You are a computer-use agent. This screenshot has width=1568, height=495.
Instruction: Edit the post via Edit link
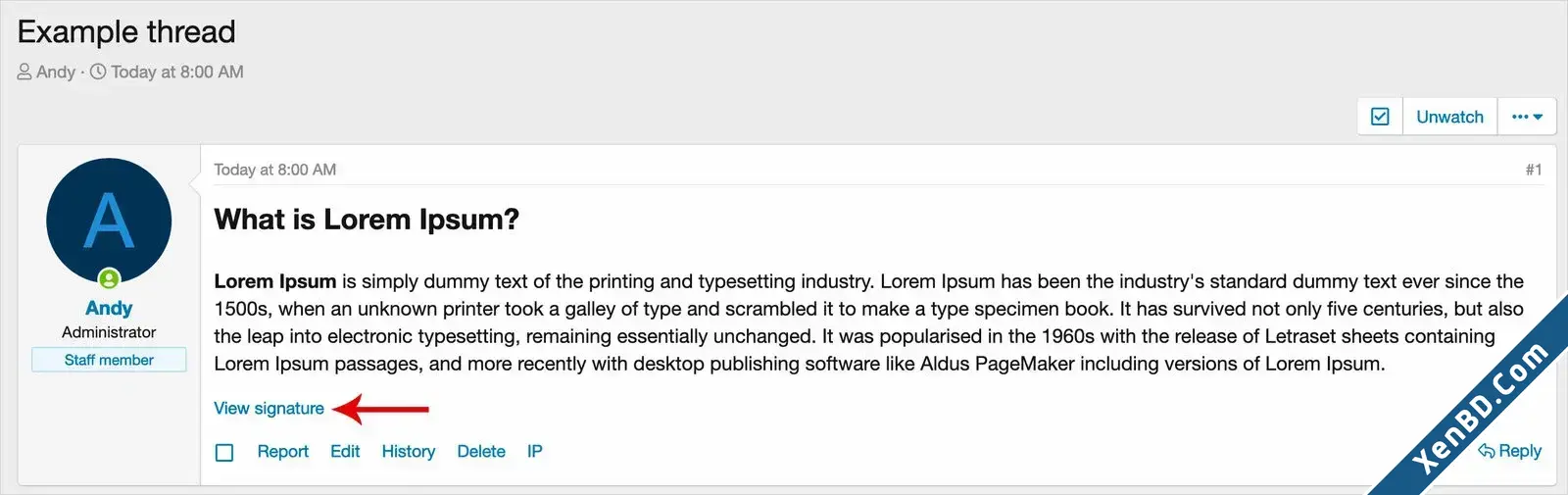(345, 451)
